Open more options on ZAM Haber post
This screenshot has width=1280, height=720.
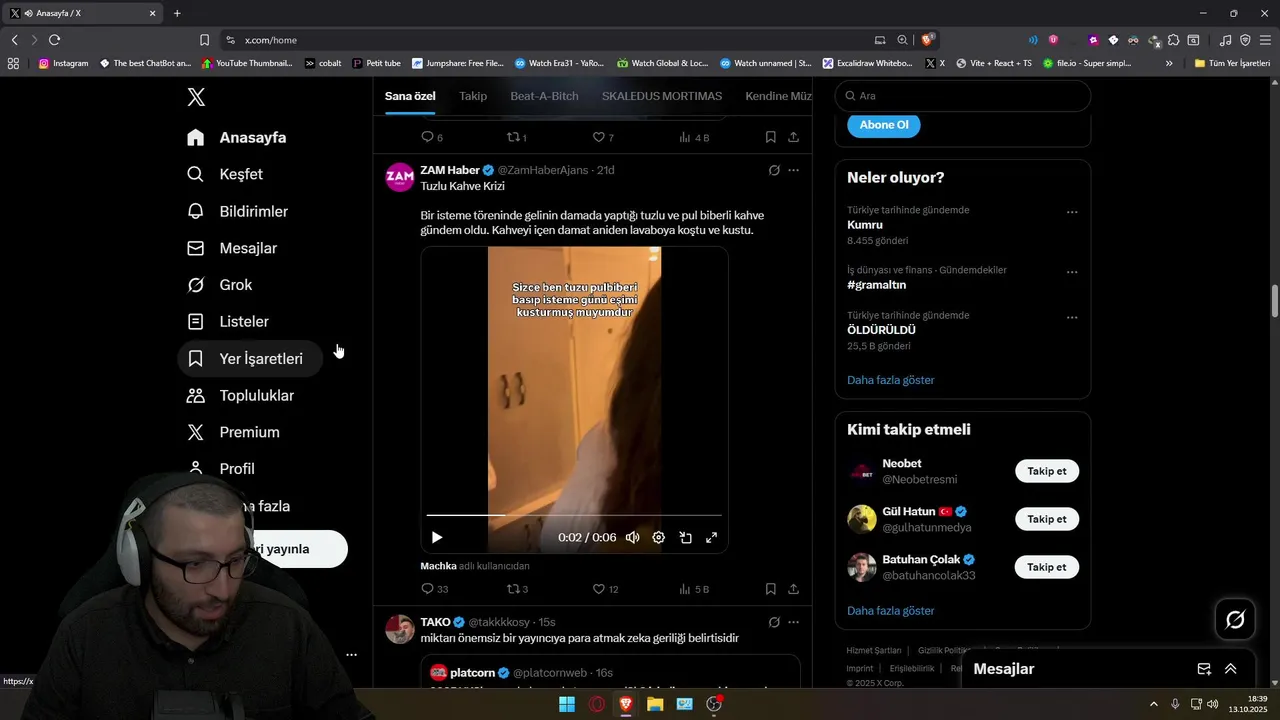click(793, 170)
